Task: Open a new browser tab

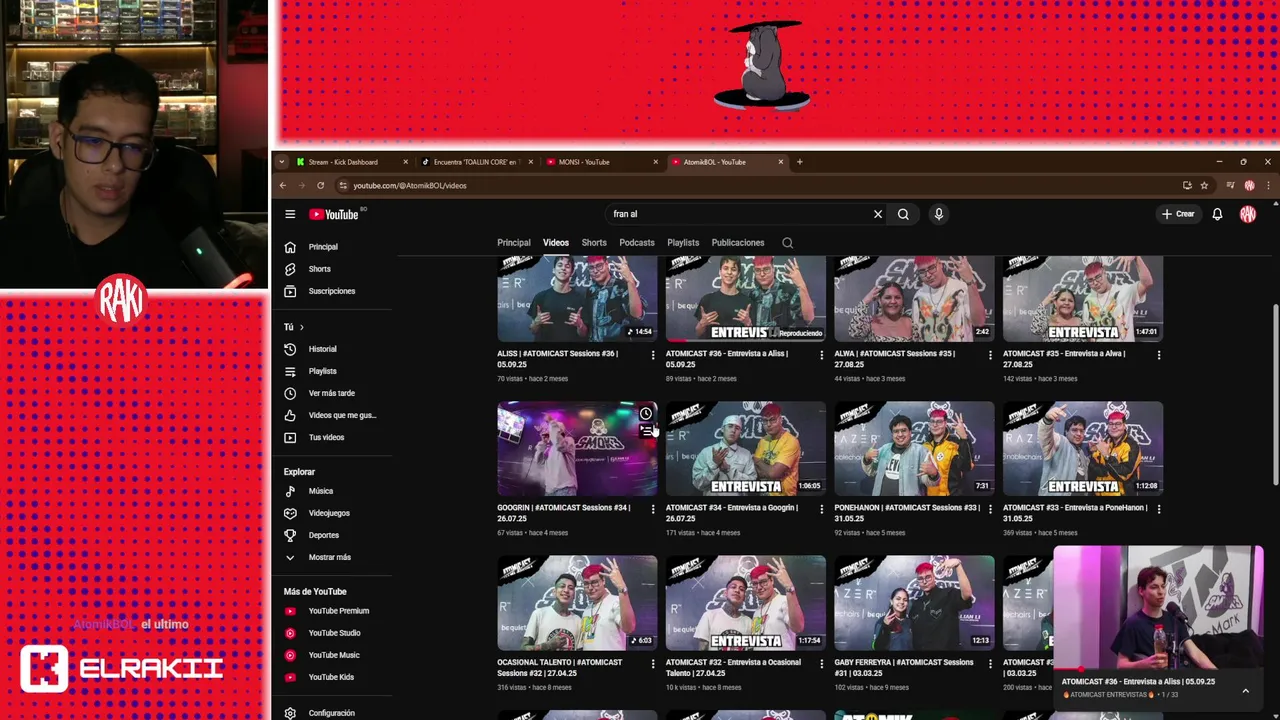Action: click(799, 162)
